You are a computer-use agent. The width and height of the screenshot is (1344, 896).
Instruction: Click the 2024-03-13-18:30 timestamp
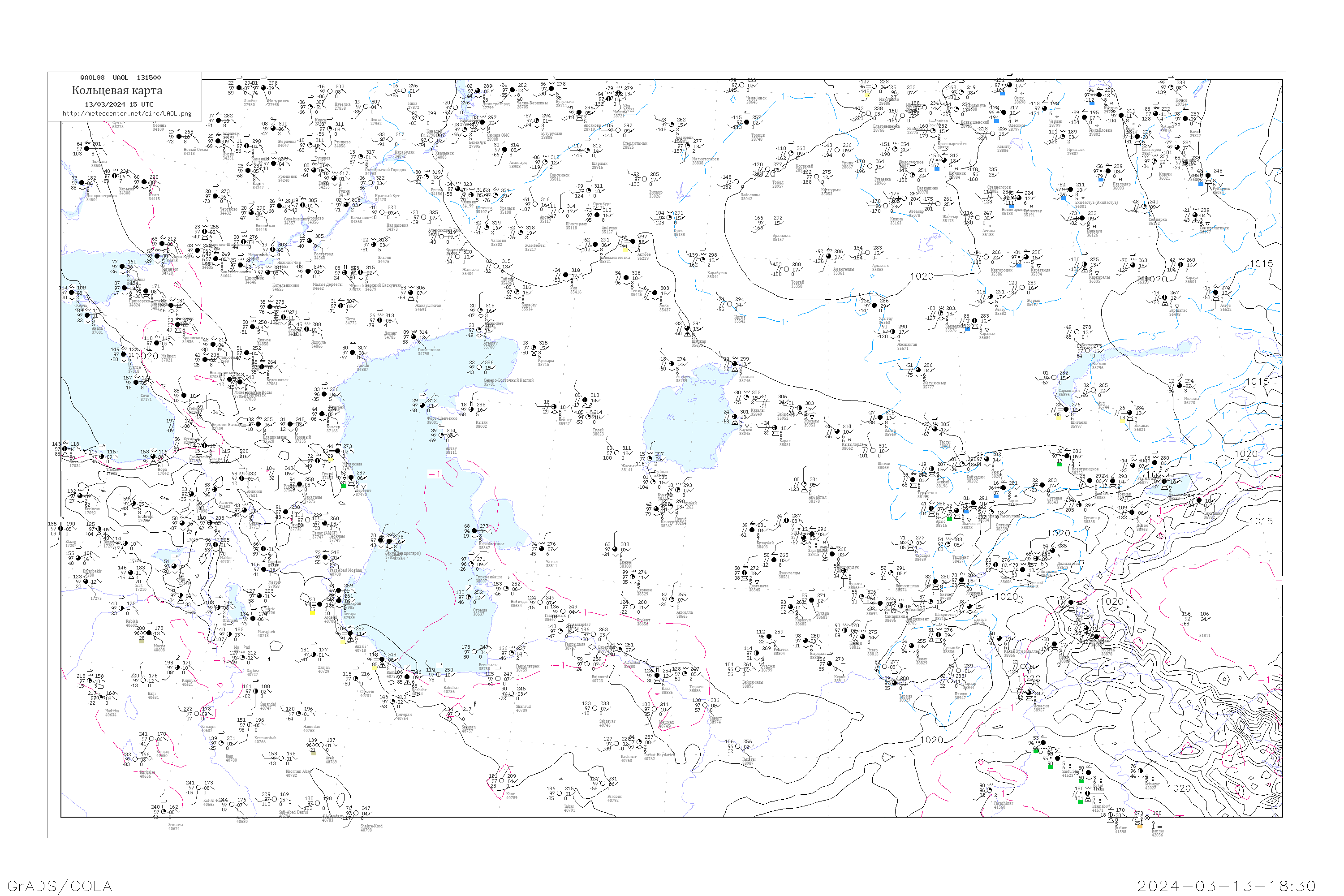tap(1227, 886)
